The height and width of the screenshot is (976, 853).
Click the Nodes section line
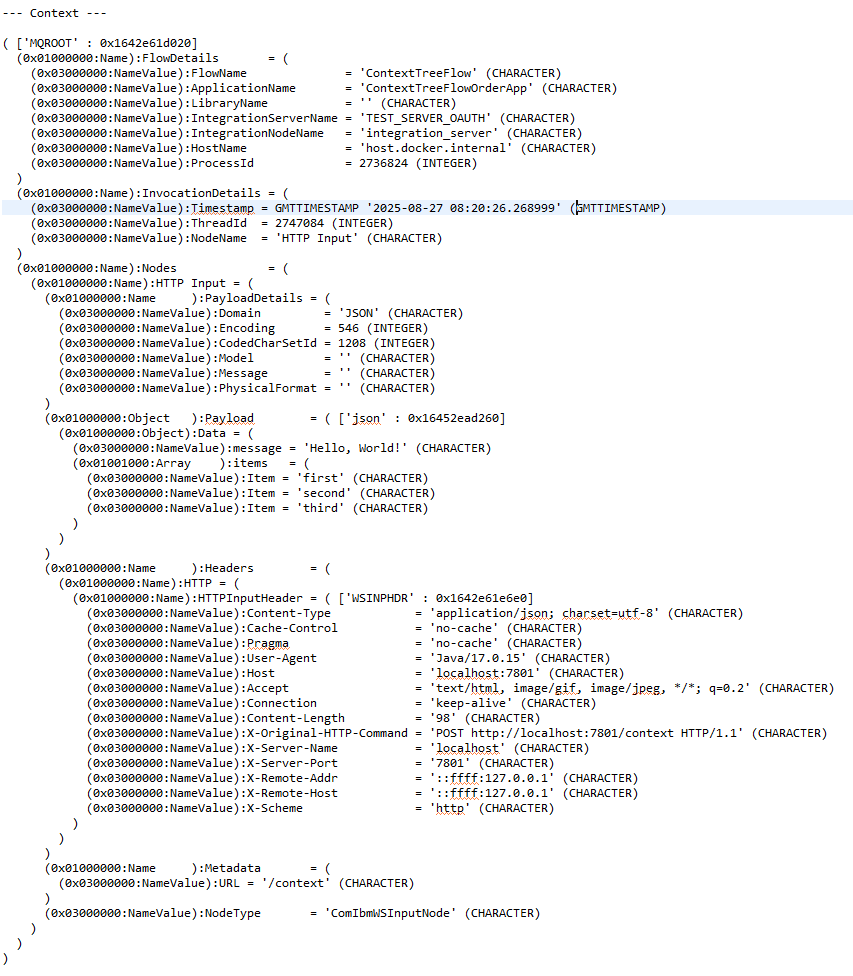click(153, 268)
